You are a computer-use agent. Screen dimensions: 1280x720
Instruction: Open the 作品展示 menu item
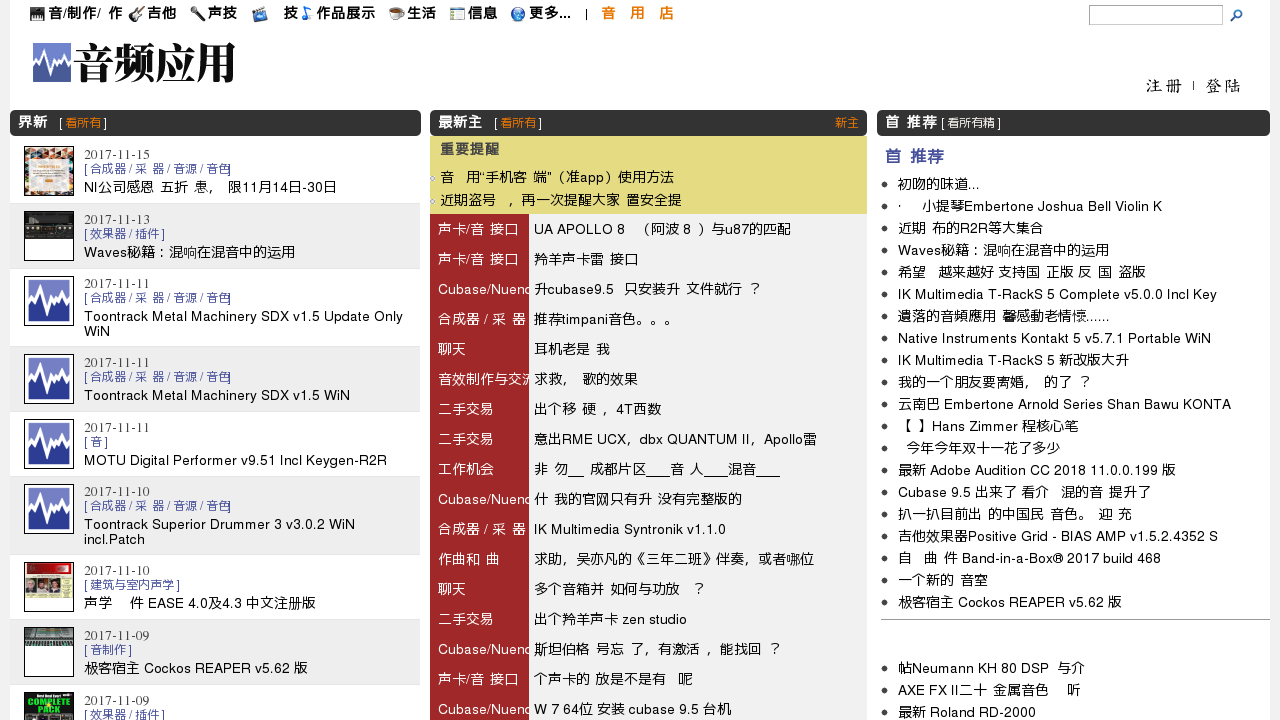(346, 14)
